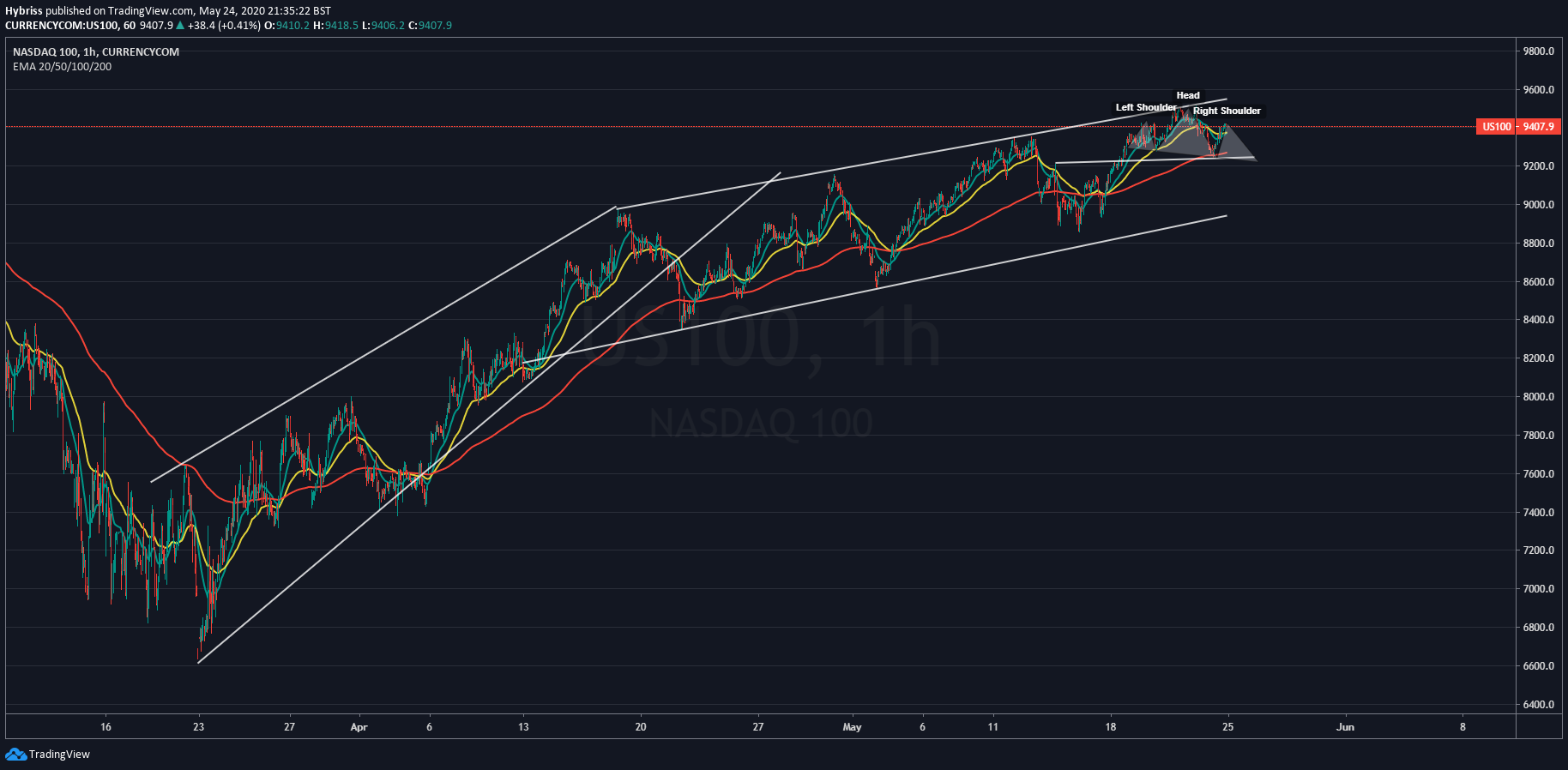Click the '25' date on time axis
The width and height of the screenshot is (1568, 770).
coord(1228,727)
